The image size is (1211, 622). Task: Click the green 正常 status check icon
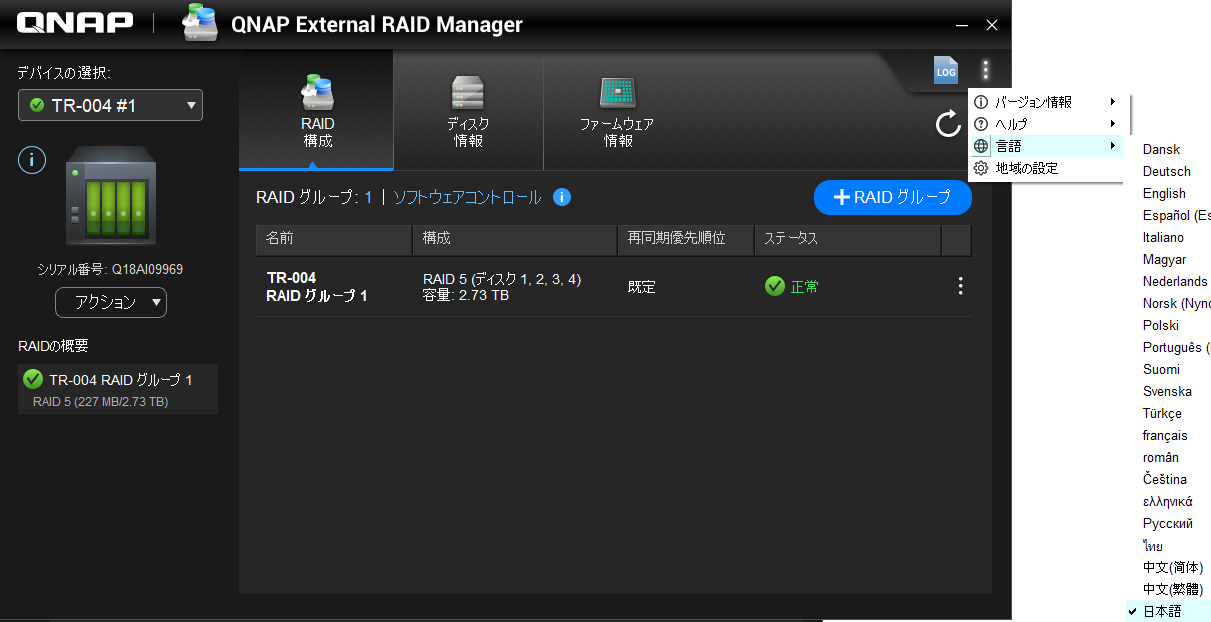[774, 287]
